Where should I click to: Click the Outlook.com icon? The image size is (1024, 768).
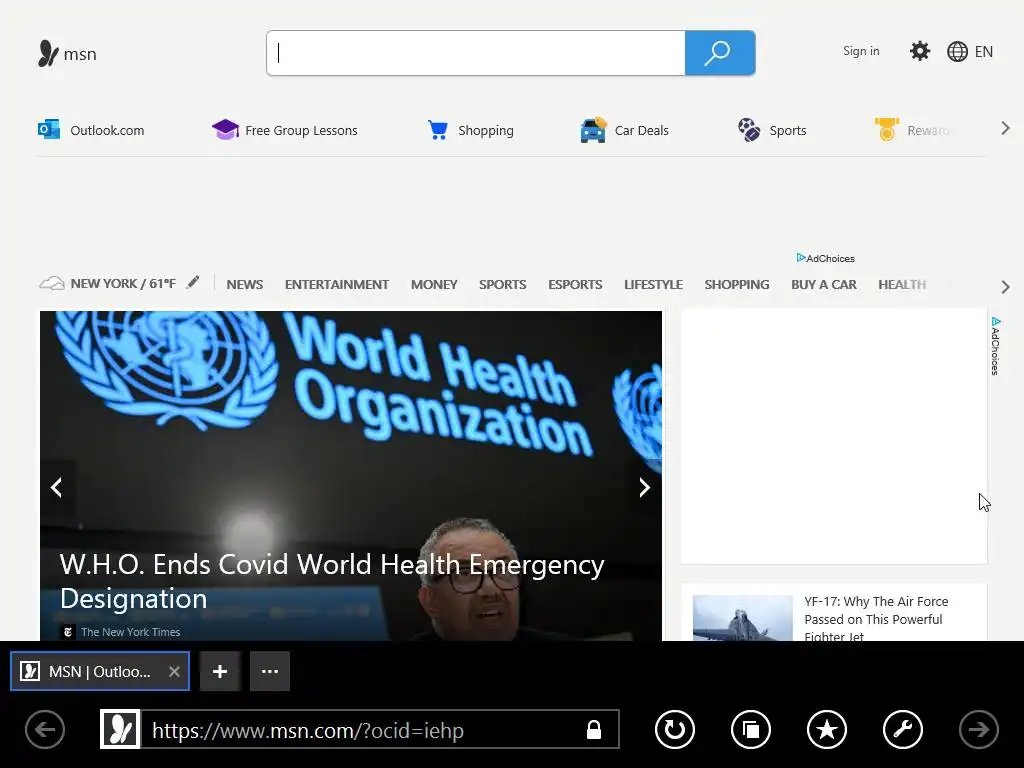pos(48,129)
